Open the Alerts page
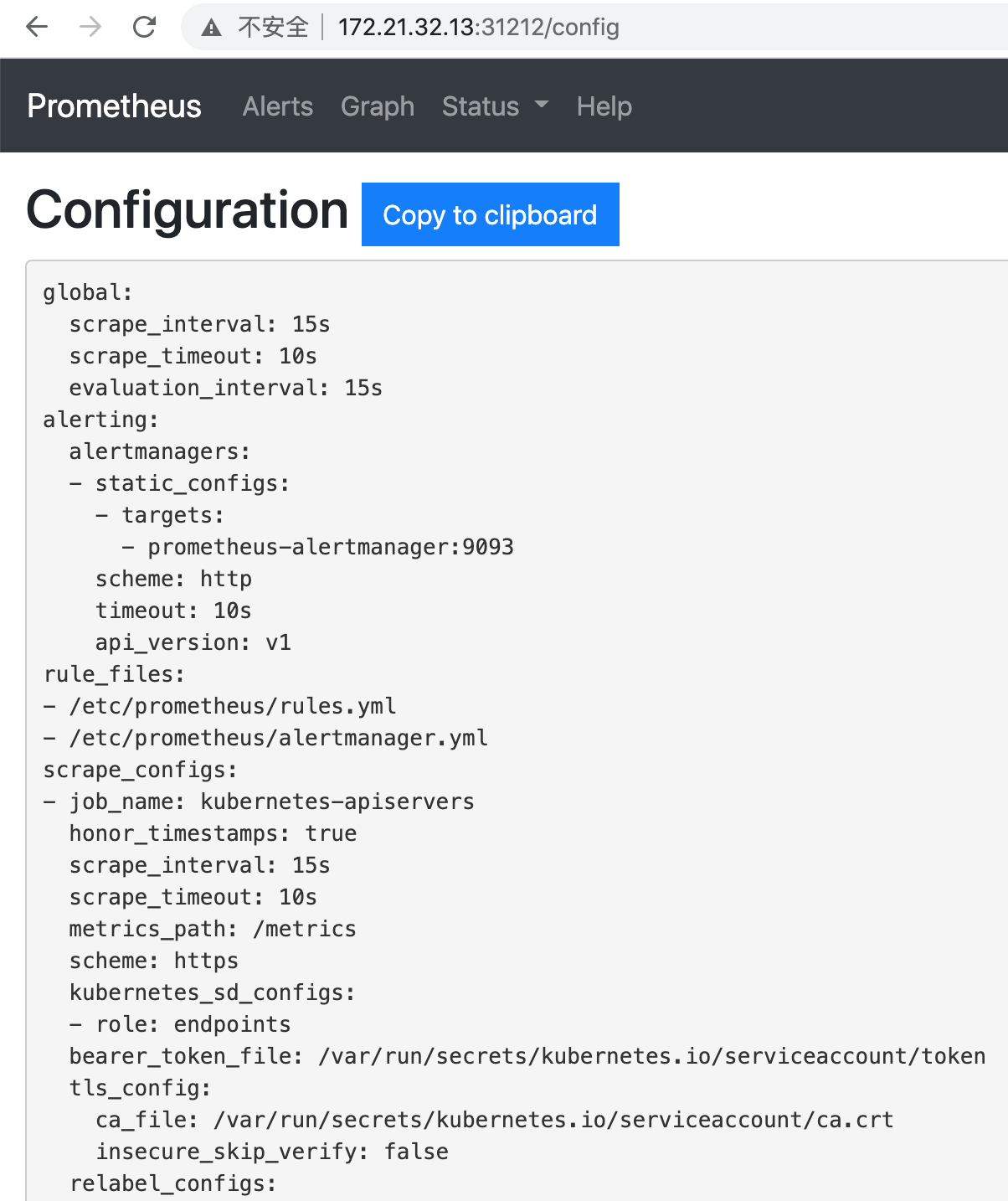 (x=277, y=106)
